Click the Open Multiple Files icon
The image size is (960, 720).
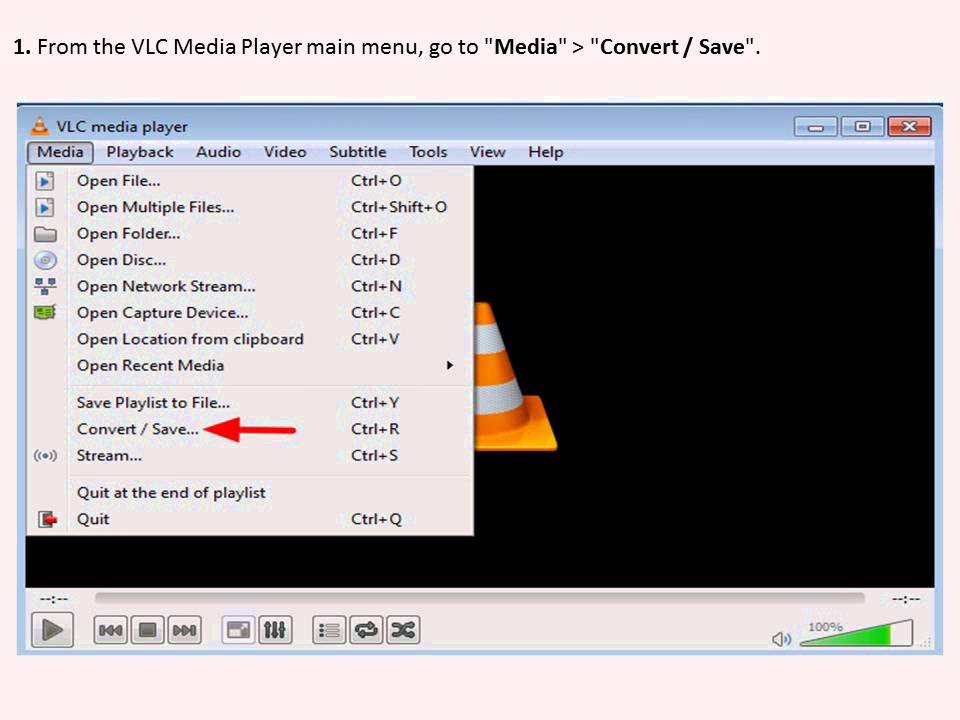pyautogui.click(x=45, y=208)
